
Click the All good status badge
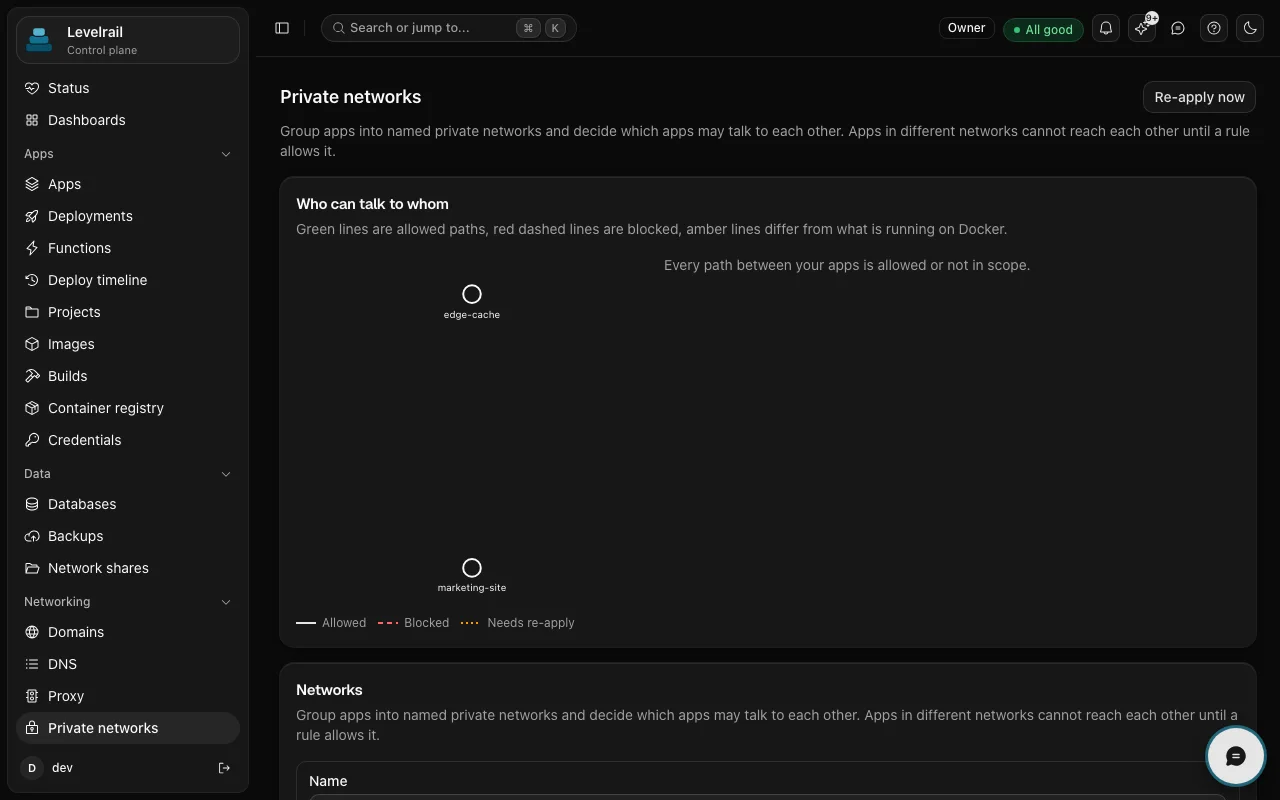pos(1043,29)
